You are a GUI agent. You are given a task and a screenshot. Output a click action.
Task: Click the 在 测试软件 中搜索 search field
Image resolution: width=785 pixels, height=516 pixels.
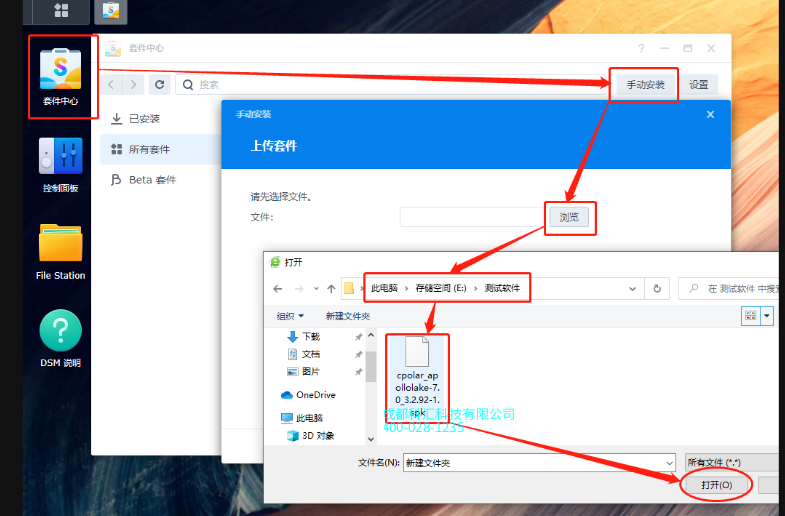731,289
